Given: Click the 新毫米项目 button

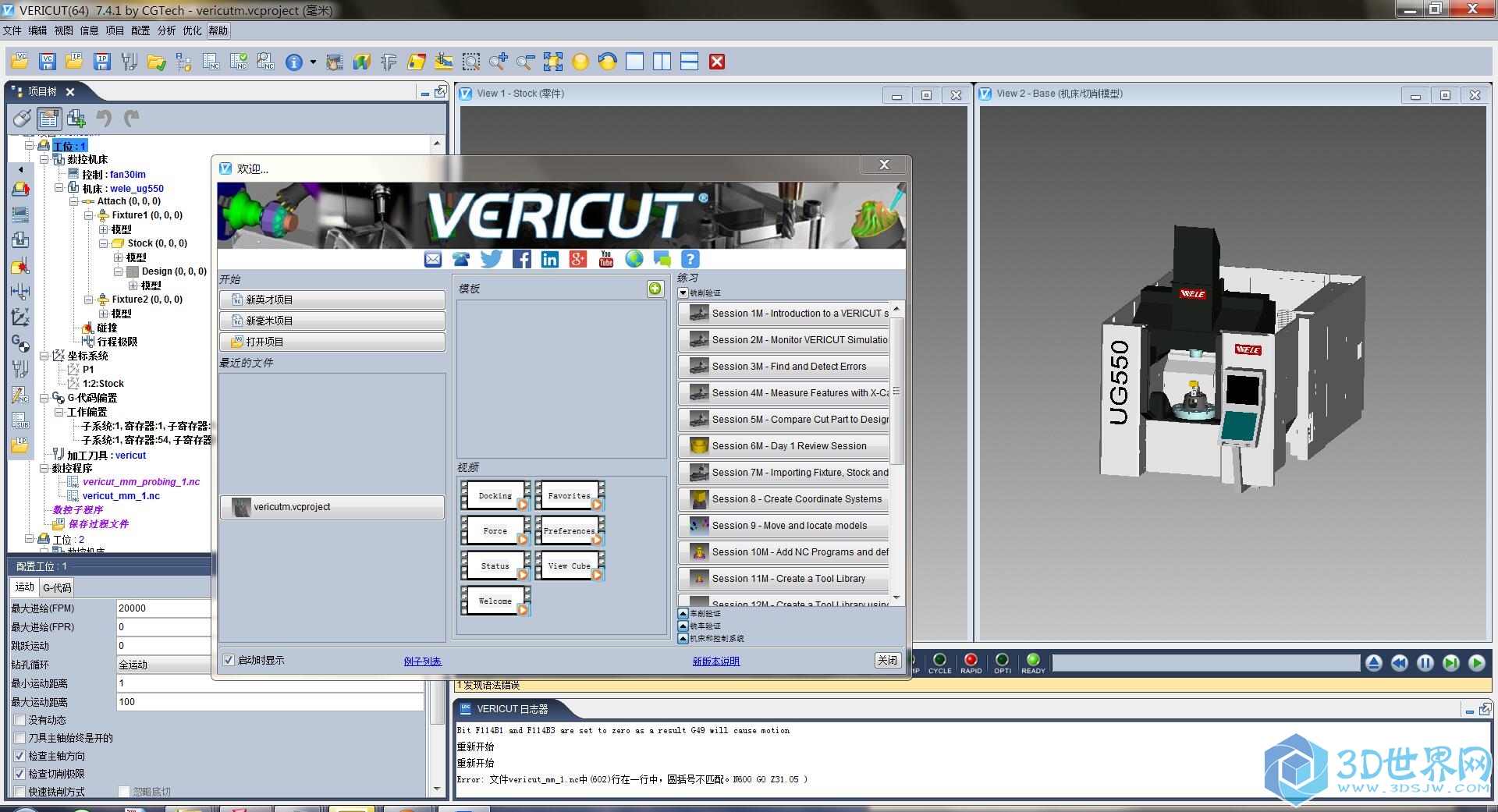Looking at the screenshot, I should [332, 321].
